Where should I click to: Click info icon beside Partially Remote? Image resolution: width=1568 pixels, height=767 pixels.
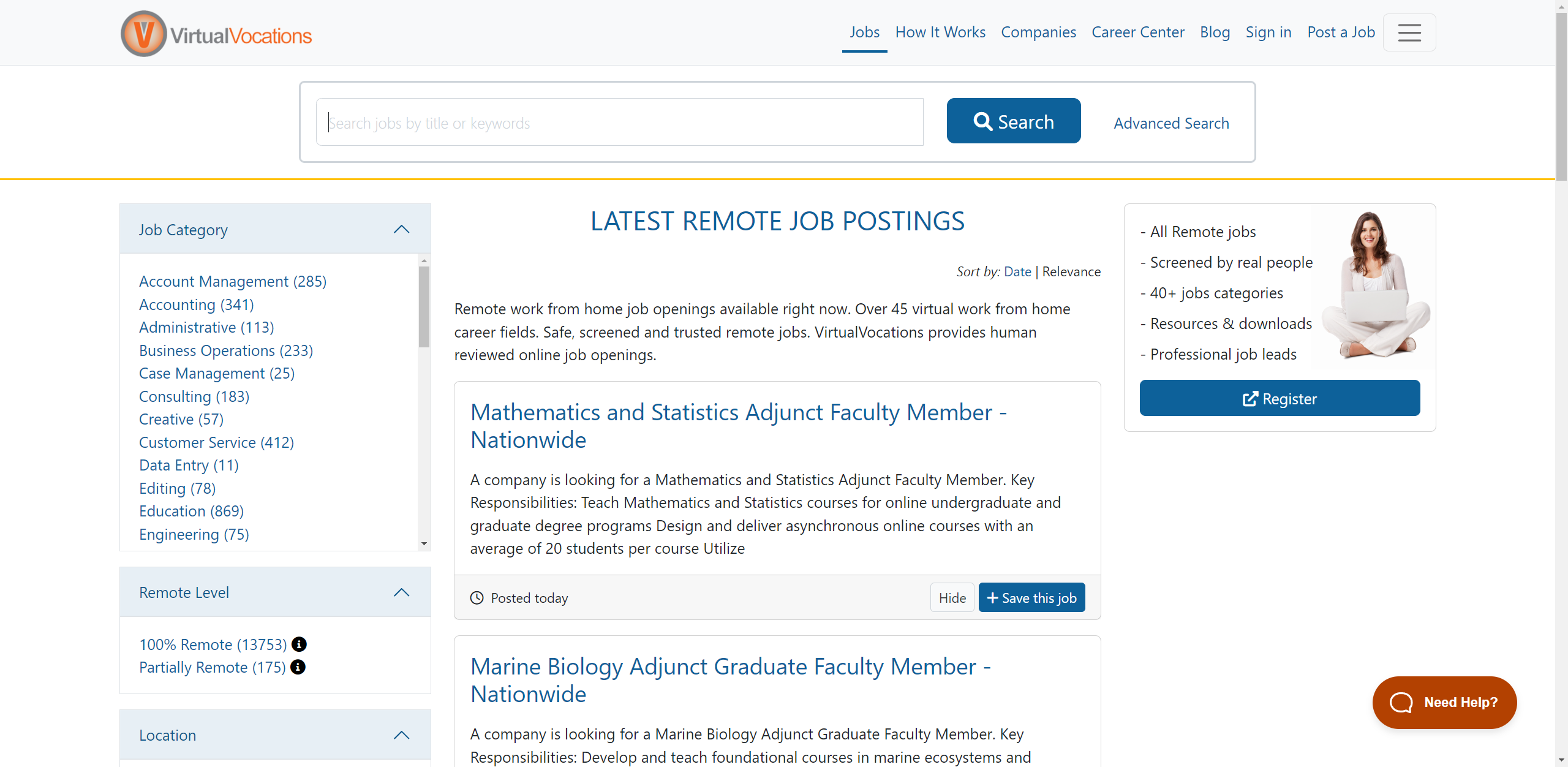[x=298, y=667]
